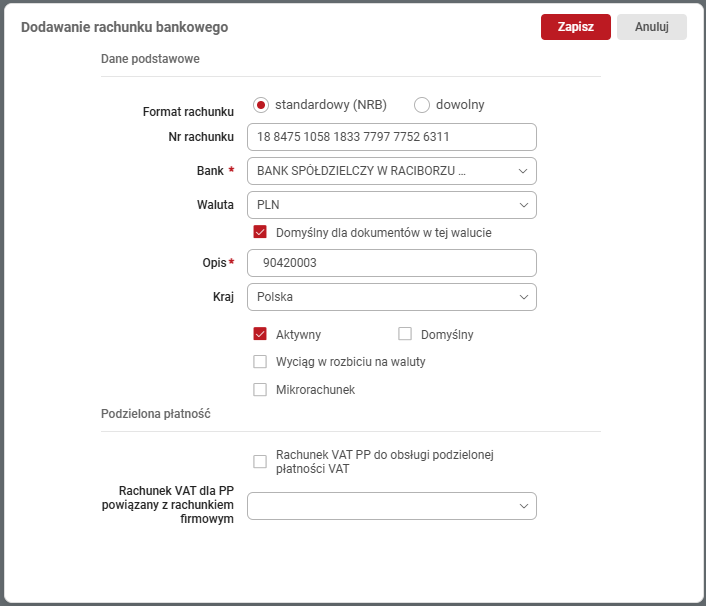Enable the Domyślny checkbox beside Aktywny
Screen dimensions: 706x606
click(405, 334)
